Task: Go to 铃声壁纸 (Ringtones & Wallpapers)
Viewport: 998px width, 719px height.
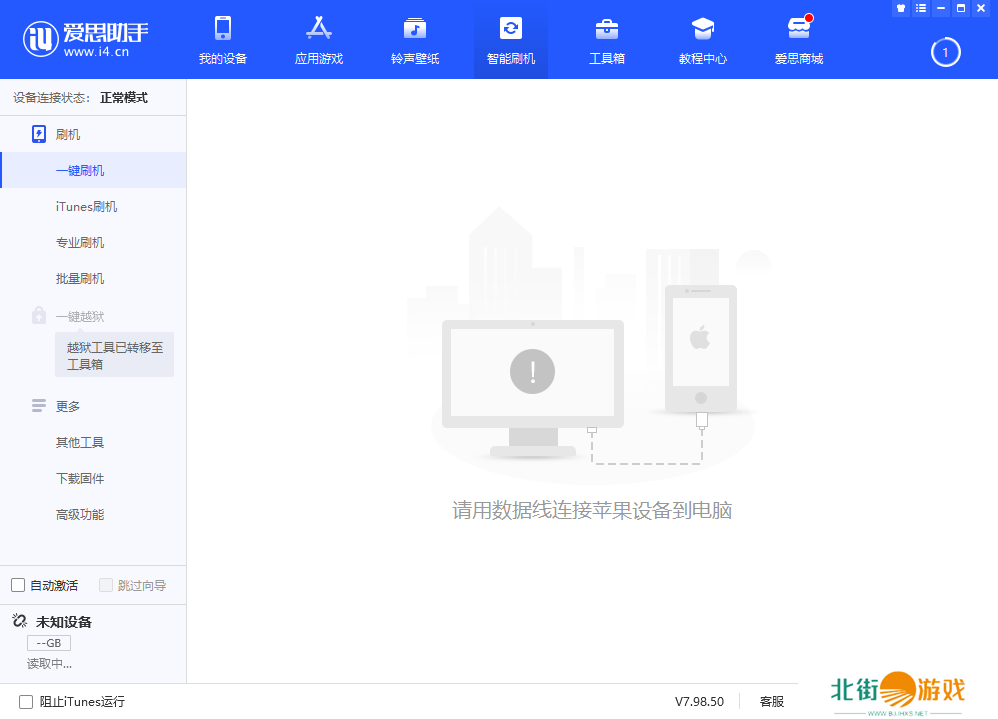Action: coord(414,40)
